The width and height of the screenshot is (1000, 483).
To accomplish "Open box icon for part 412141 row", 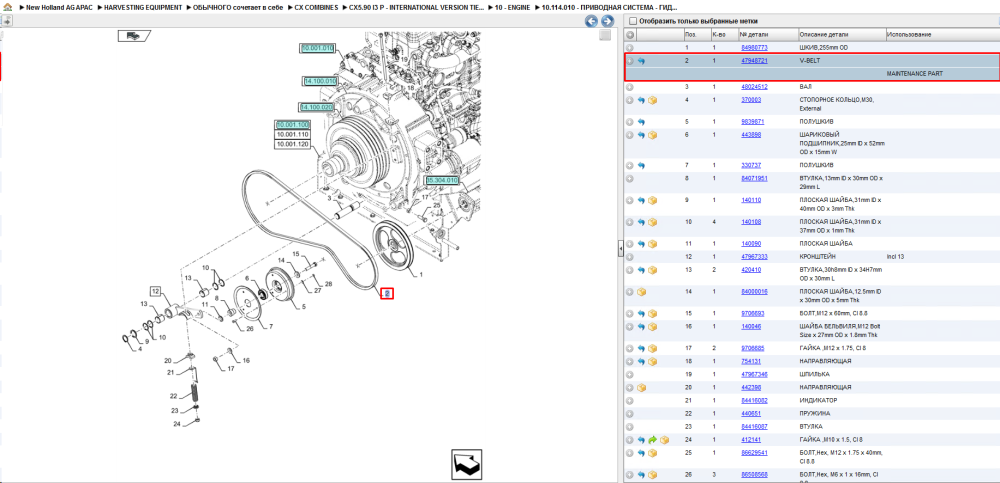I will point(665,440).
